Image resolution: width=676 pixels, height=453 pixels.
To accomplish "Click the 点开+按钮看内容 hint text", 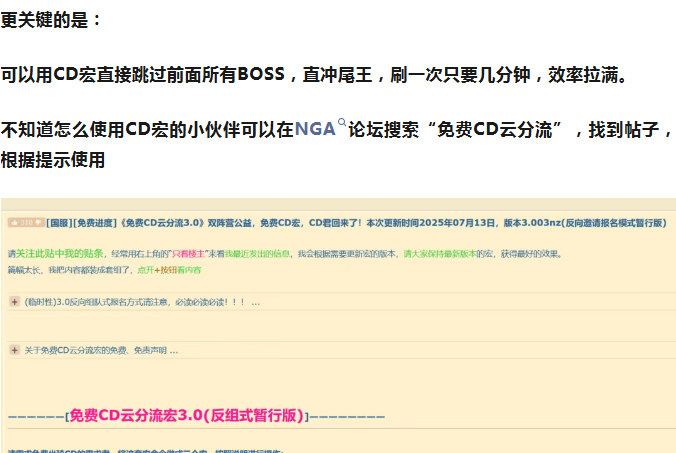I will point(168,270).
